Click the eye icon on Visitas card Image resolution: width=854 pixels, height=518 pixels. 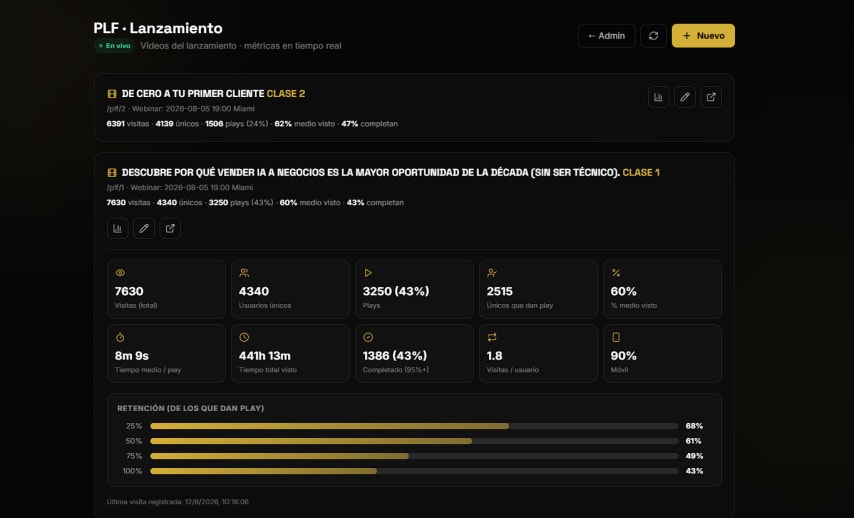point(120,272)
